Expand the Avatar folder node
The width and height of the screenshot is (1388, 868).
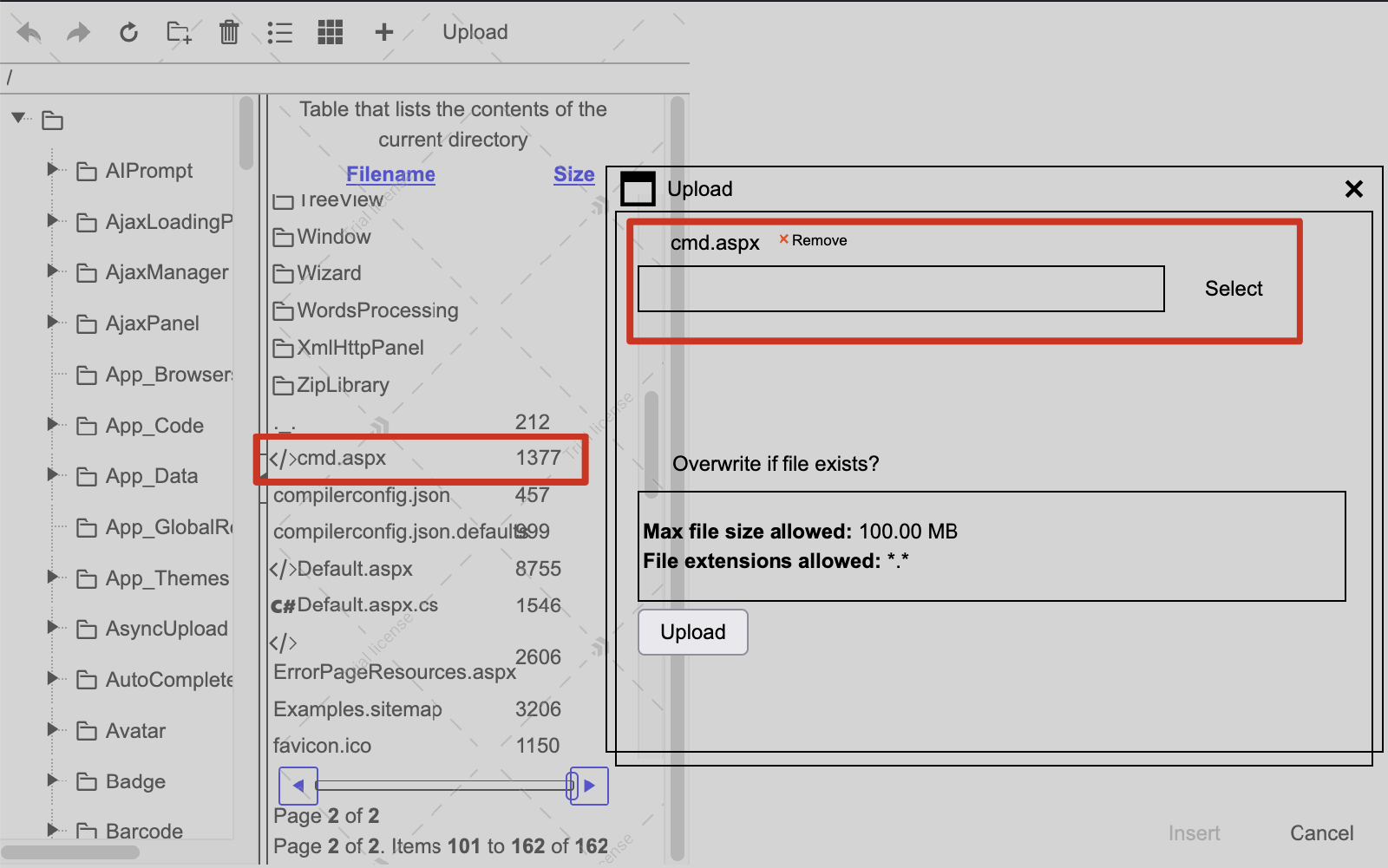pyautogui.click(x=53, y=729)
